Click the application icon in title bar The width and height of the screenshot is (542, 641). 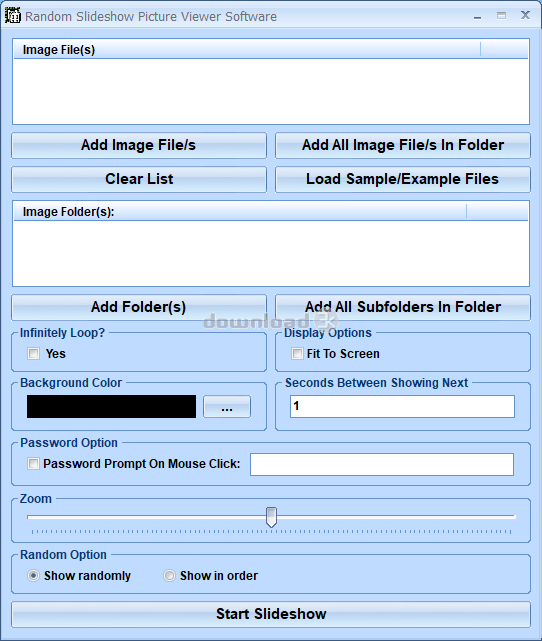13,16
